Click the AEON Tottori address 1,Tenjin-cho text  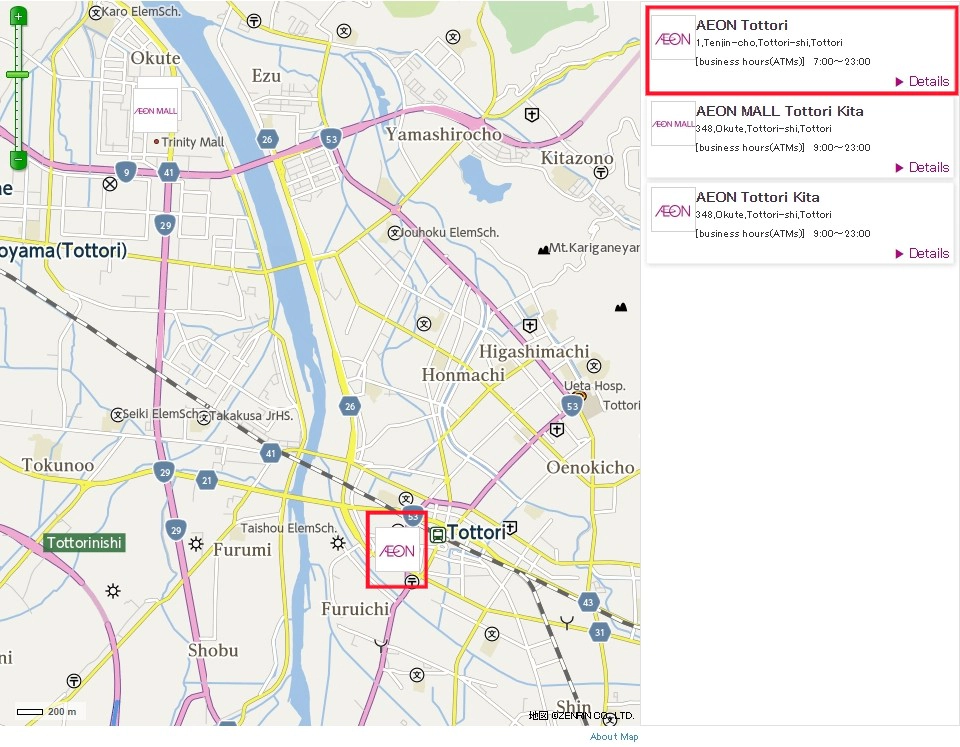(x=769, y=43)
